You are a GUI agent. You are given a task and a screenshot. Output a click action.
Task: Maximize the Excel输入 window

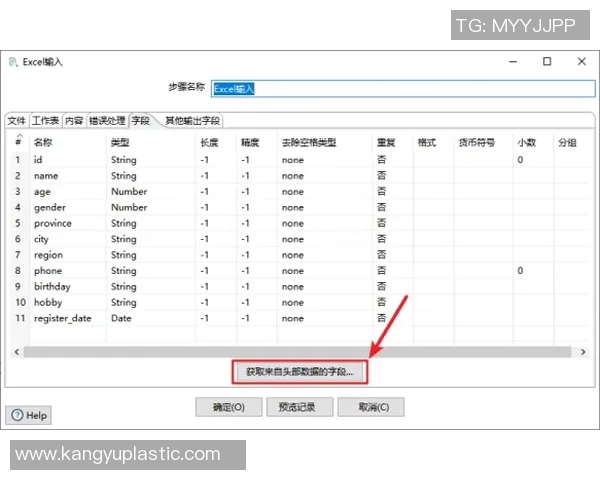point(547,62)
